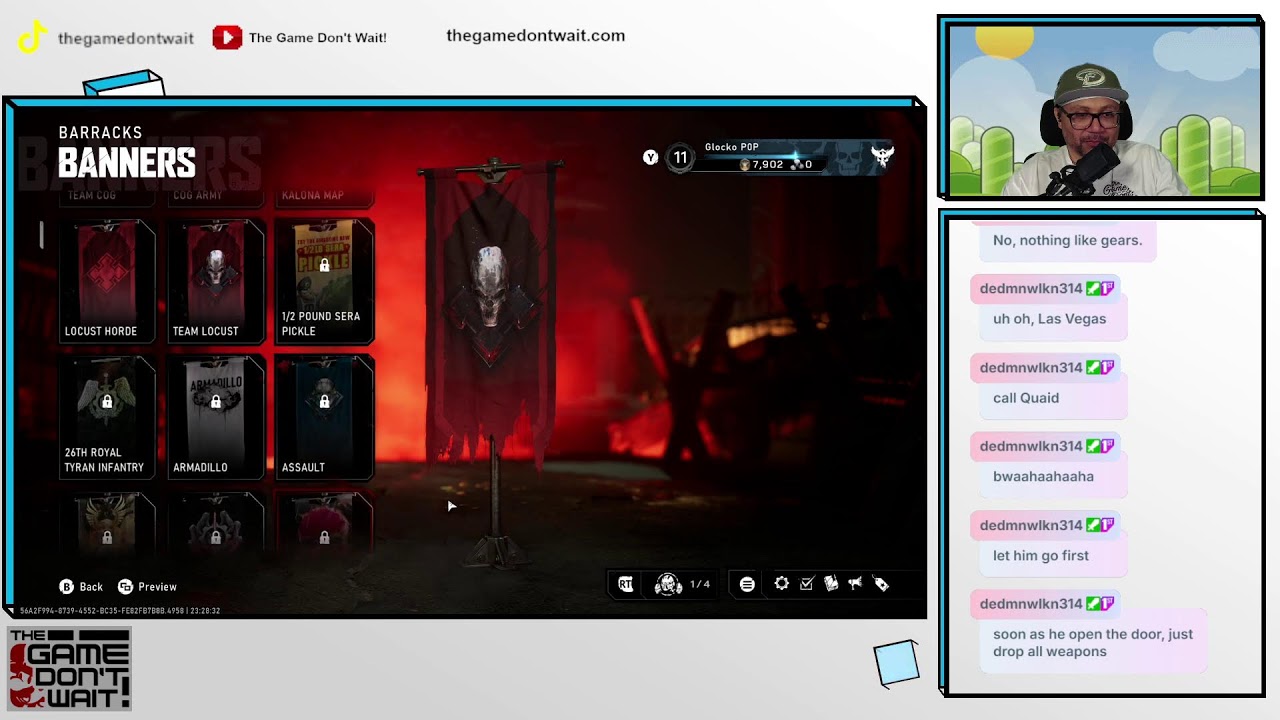Click the 7,902 coin balance
1280x720 pixels.
pyautogui.click(x=762, y=164)
